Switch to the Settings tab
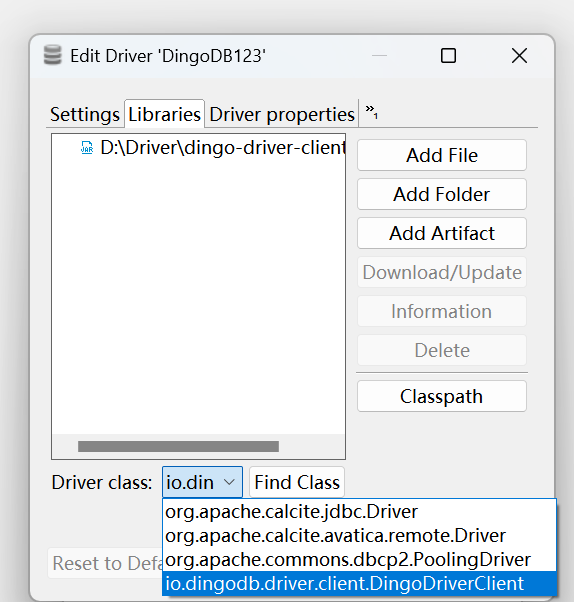Screen dimensions: 574x602 click(85, 114)
